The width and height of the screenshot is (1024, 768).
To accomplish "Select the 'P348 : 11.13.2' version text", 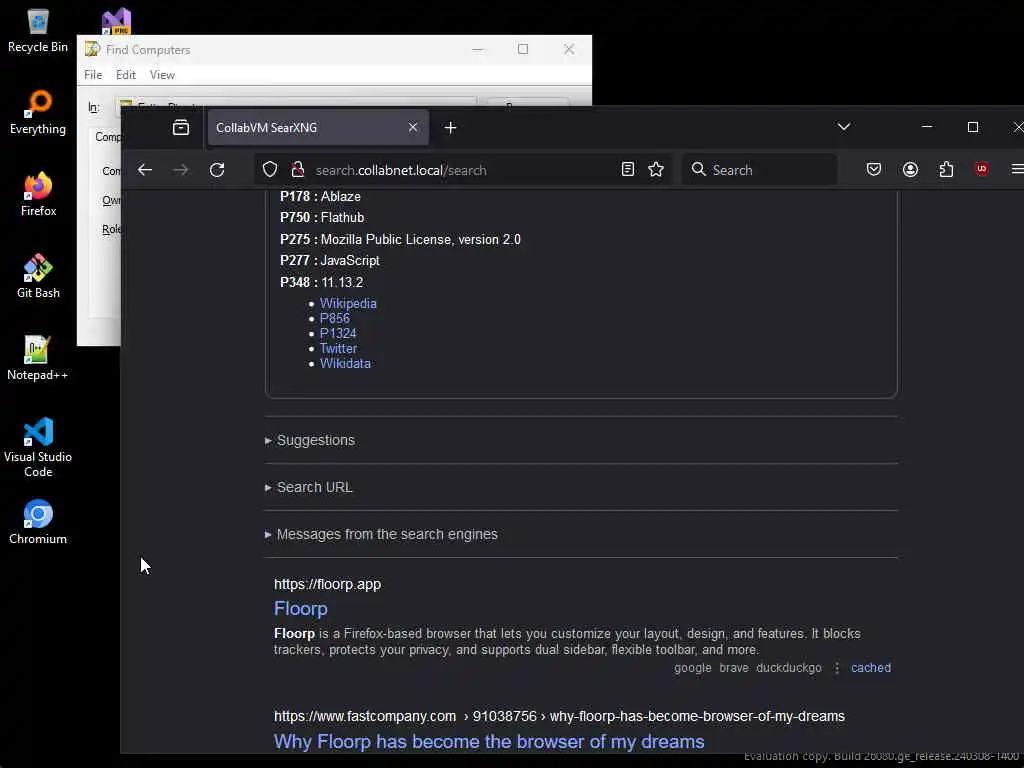I will [x=321, y=282].
